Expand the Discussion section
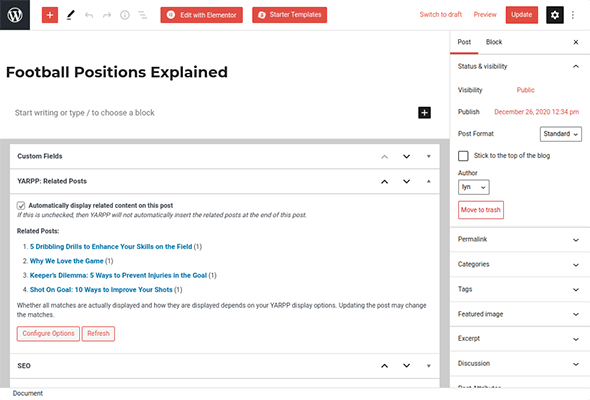Image resolution: width=590 pixels, height=400 pixels. click(520, 363)
